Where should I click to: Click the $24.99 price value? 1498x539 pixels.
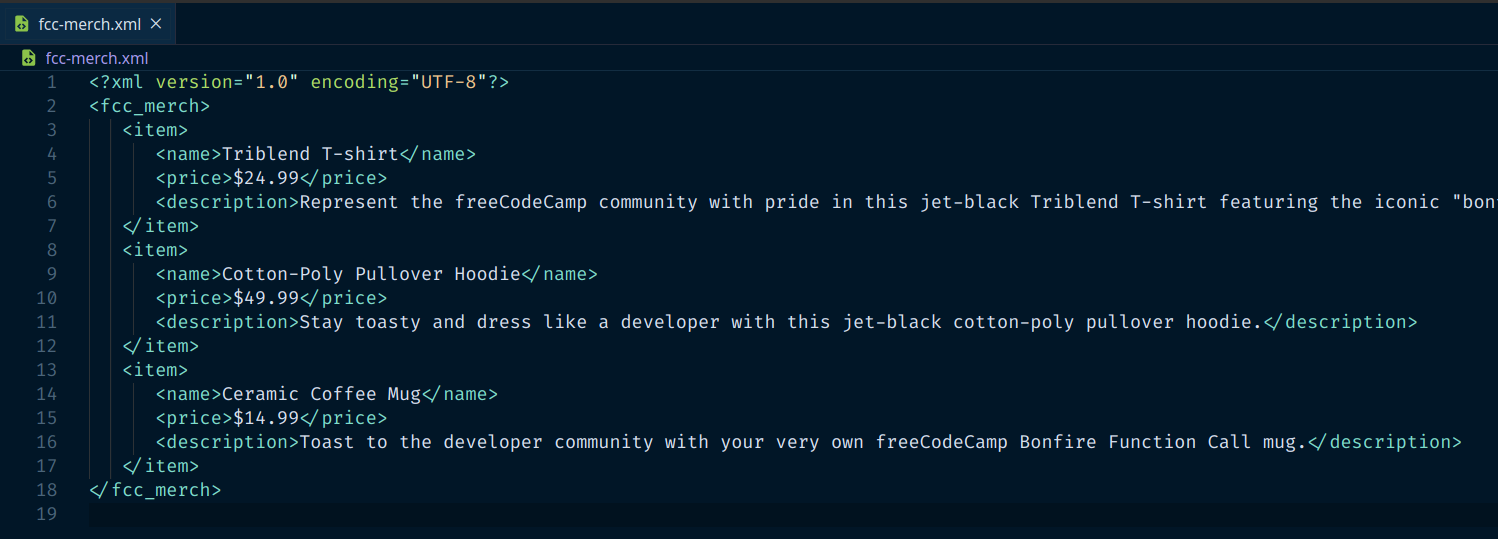[266, 178]
